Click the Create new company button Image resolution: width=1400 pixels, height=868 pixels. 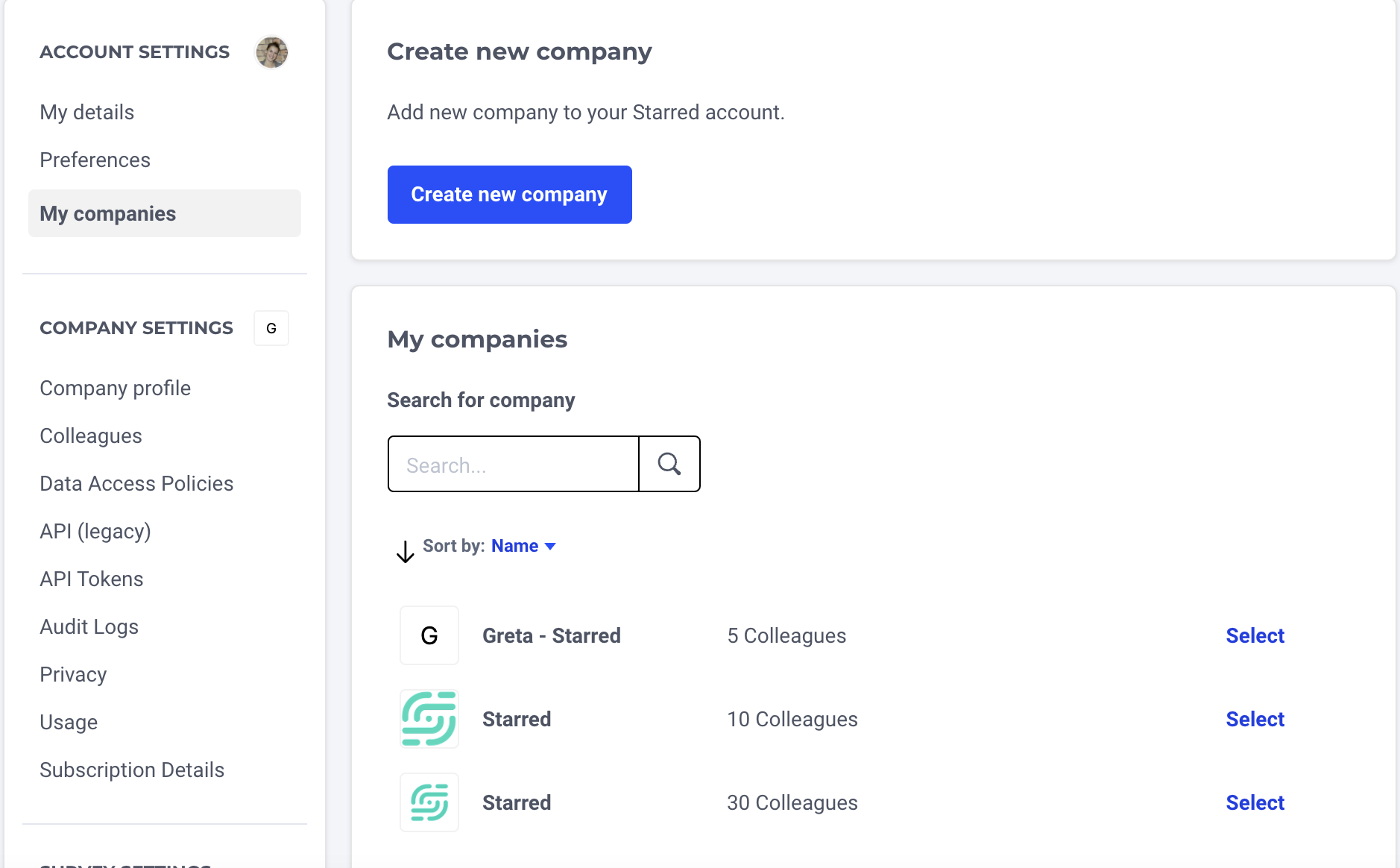pyautogui.click(x=510, y=195)
